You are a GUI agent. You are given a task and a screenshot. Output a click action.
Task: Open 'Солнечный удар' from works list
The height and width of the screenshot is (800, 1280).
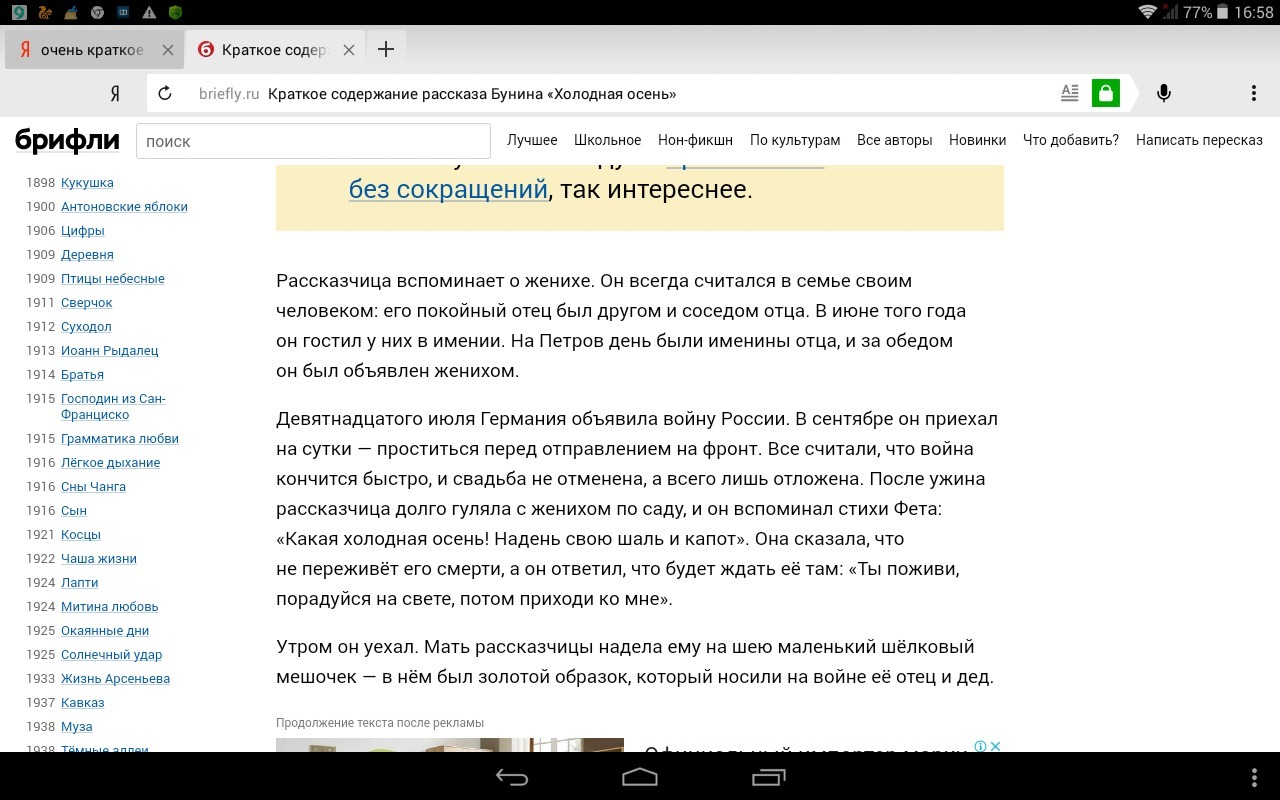click(111, 655)
